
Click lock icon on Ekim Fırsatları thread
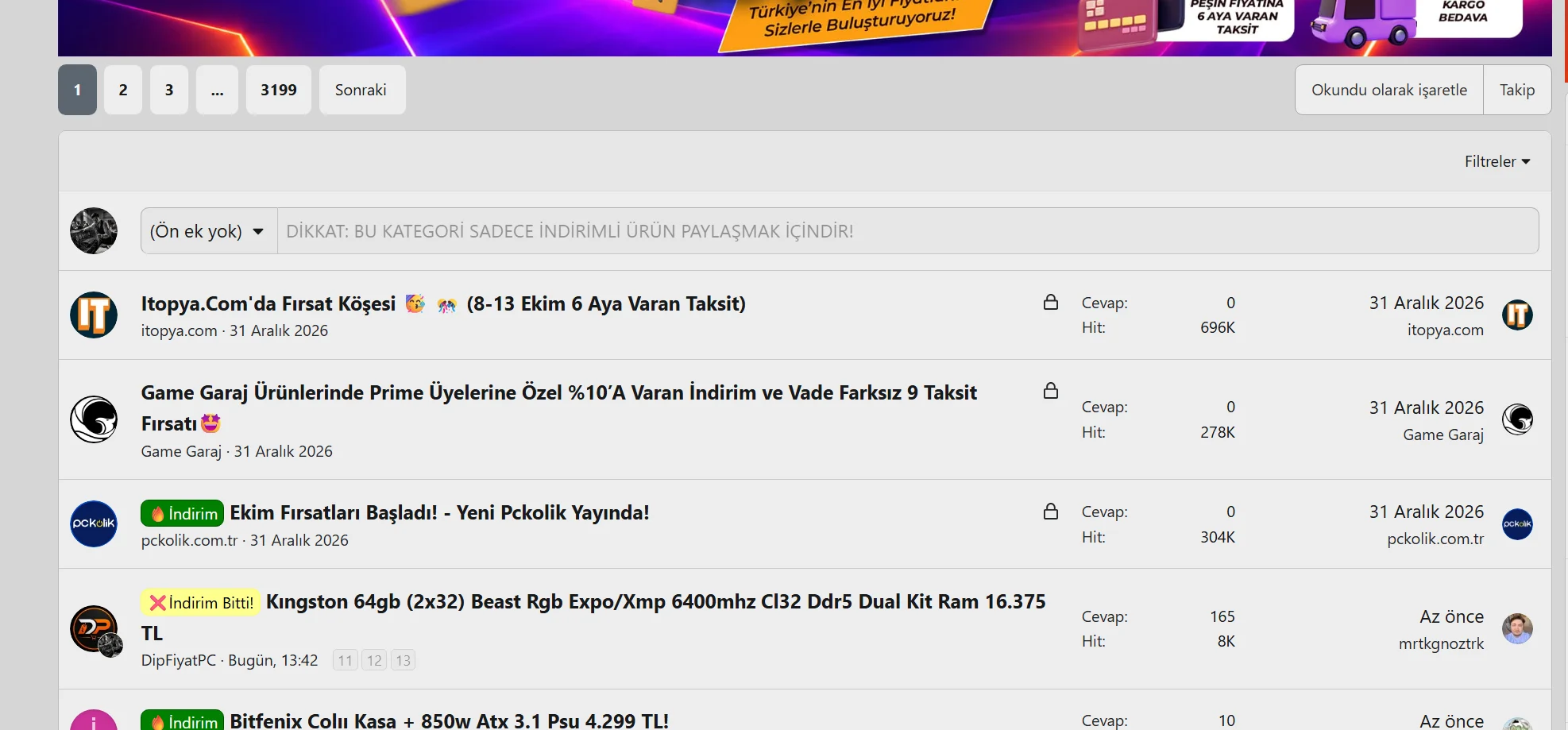coord(1051,511)
